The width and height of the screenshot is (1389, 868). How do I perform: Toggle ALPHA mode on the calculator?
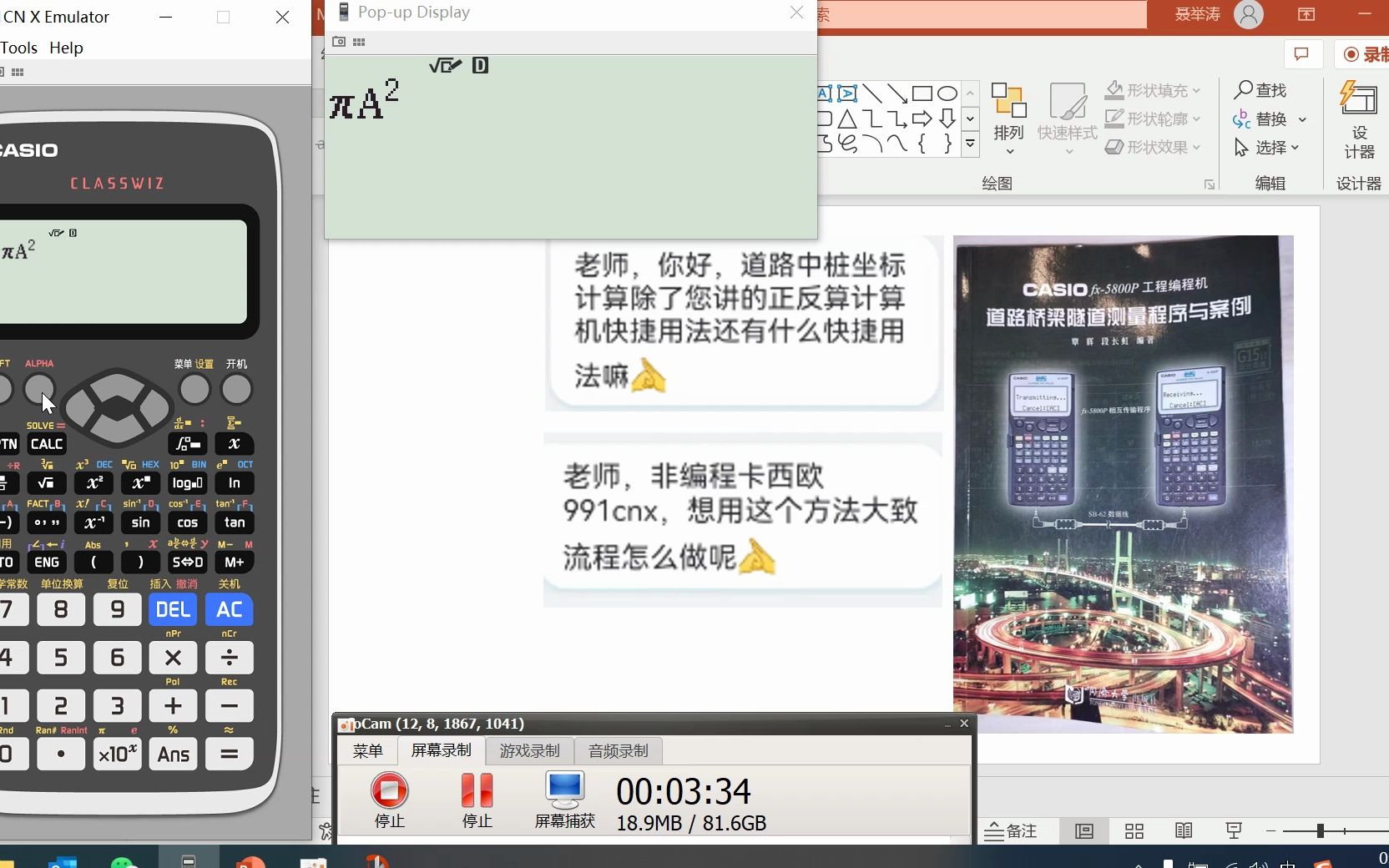[x=40, y=389]
